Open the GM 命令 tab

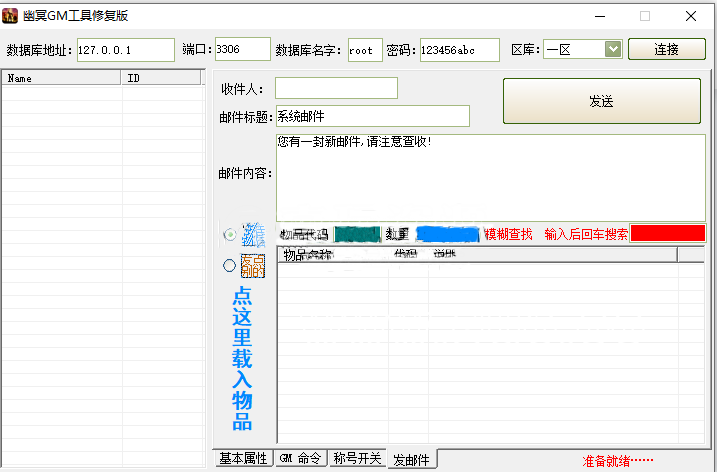300,459
